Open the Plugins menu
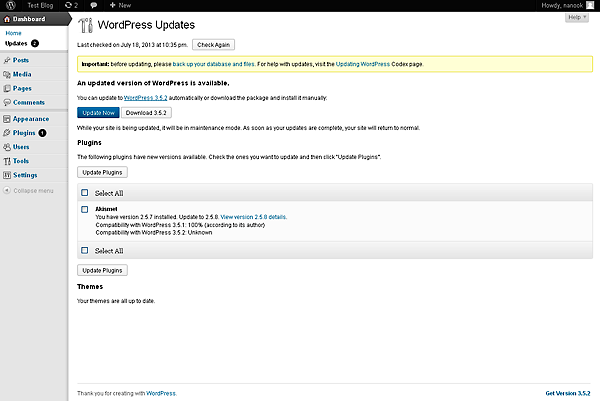This screenshot has height=401, width=600. [24, 133]
